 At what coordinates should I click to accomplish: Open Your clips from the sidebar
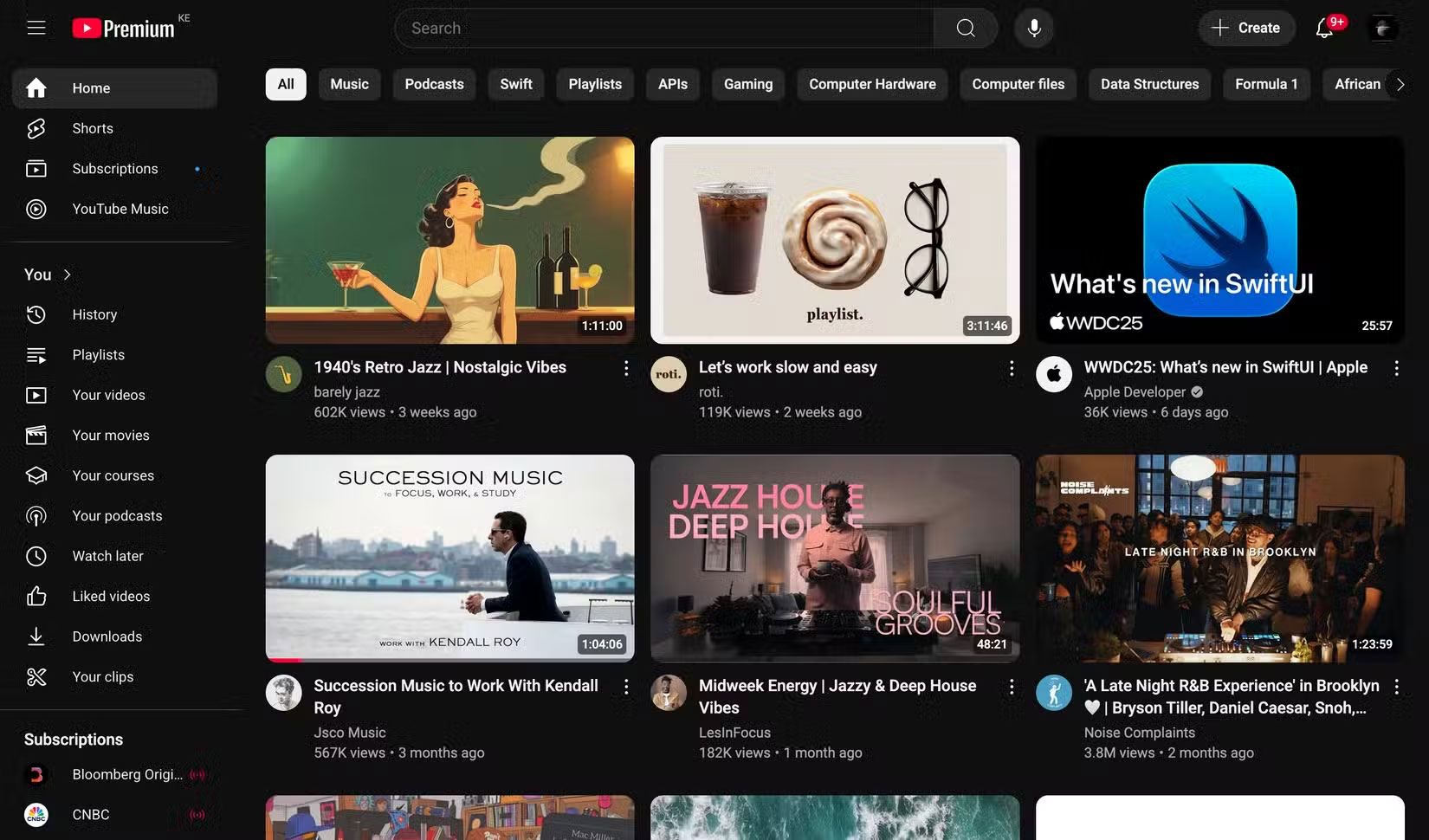click(x=102, y=676)
